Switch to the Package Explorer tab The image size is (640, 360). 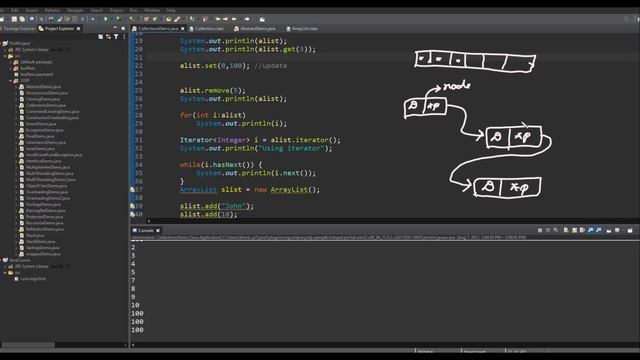pyautogui.click(x=18, y=29)
